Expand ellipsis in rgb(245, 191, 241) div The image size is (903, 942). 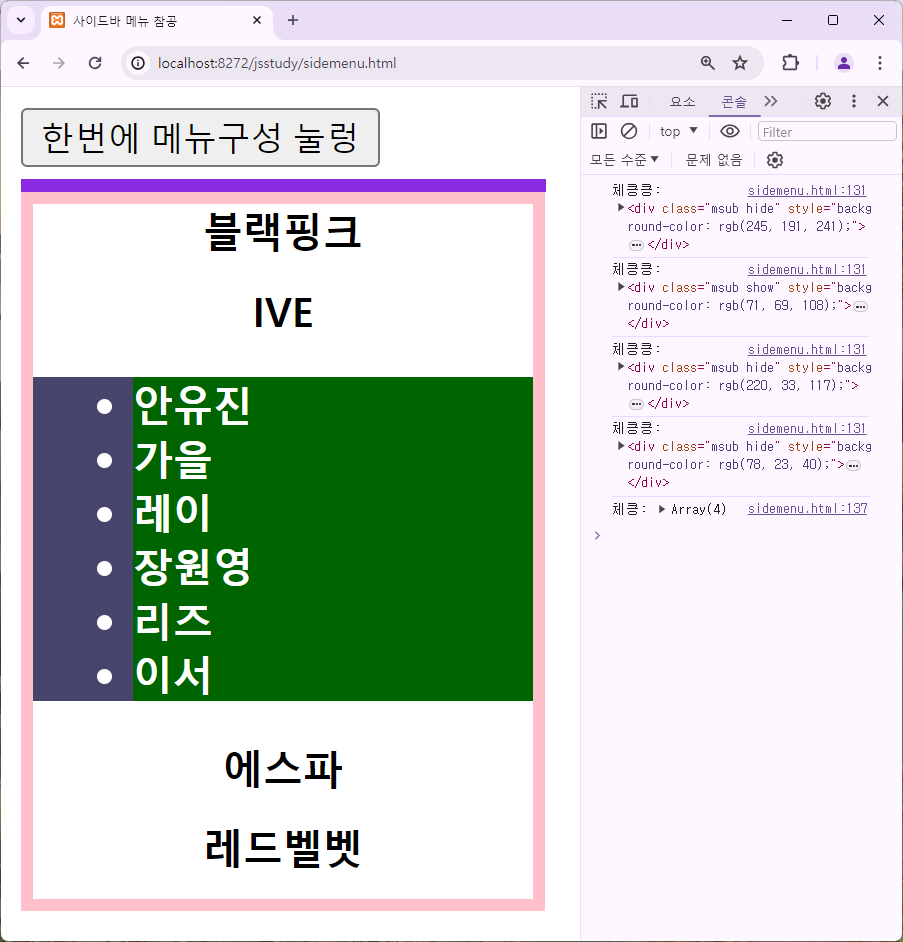(636, 245)
